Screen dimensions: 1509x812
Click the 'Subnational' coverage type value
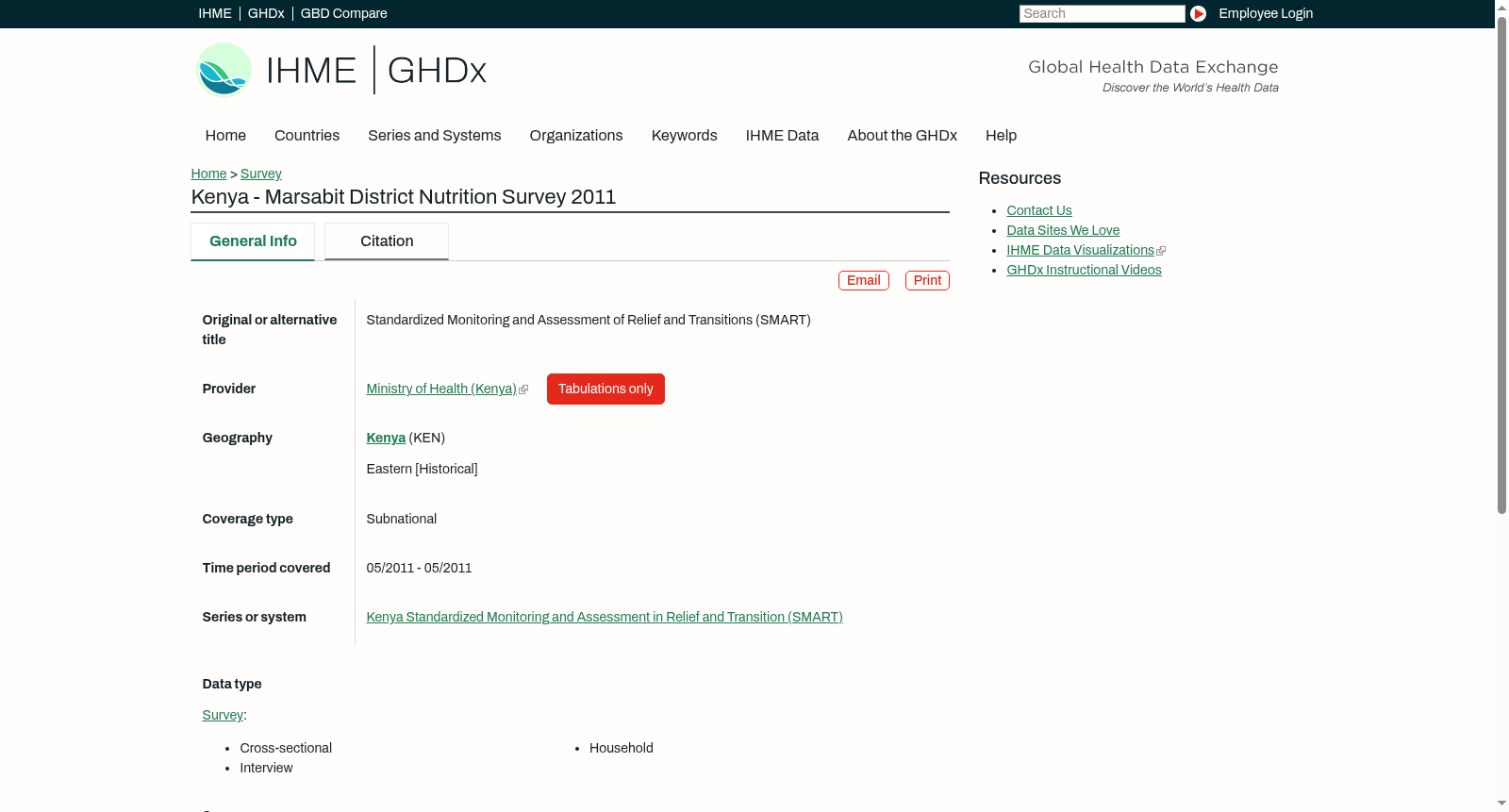(x=402, y=519)
